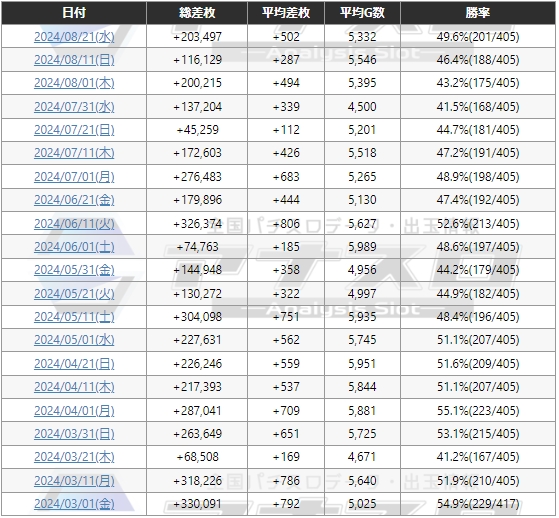Select the total value +276,483
559x518 pixels.
point(197,177)
